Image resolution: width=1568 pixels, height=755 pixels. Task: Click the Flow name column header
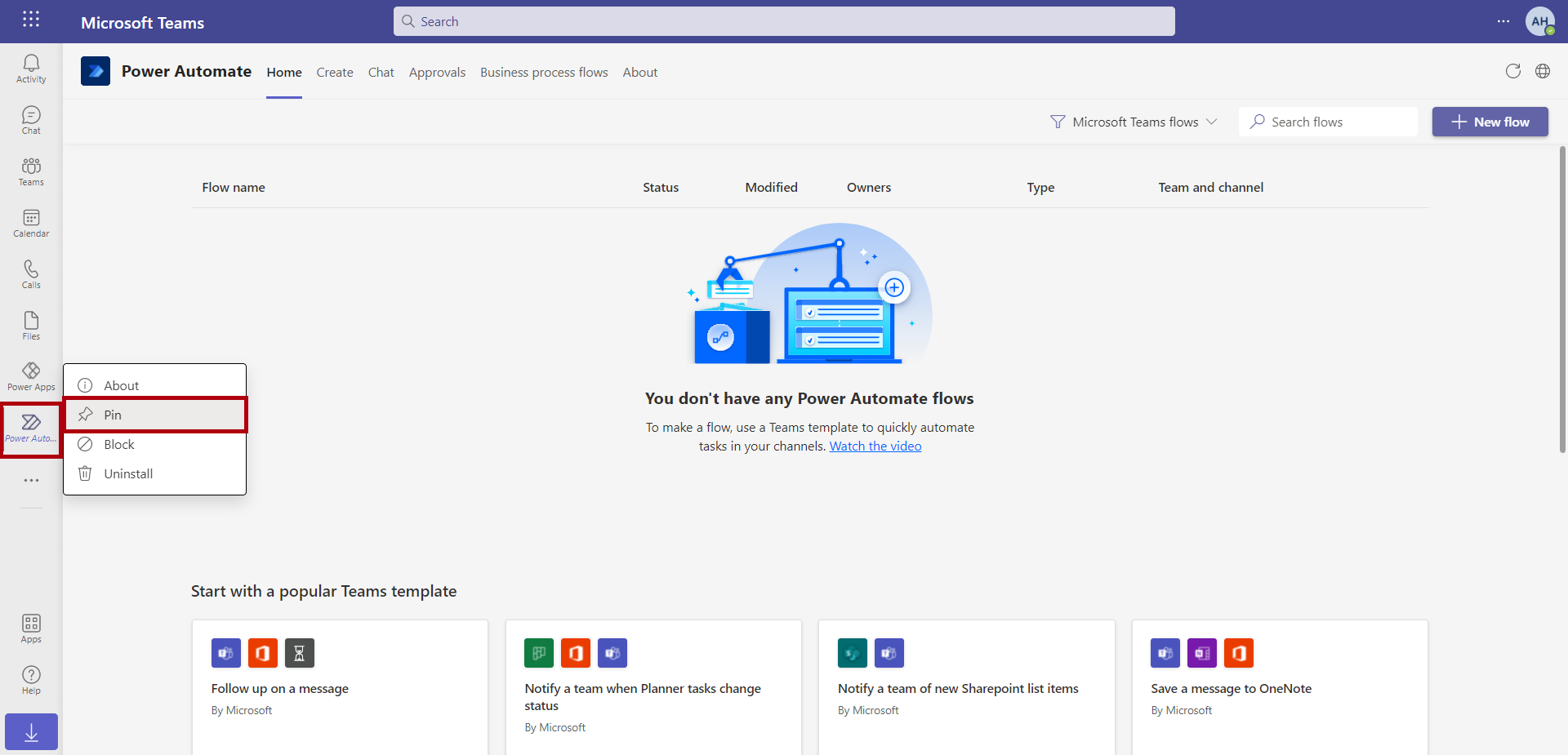(x=234, y=187)
